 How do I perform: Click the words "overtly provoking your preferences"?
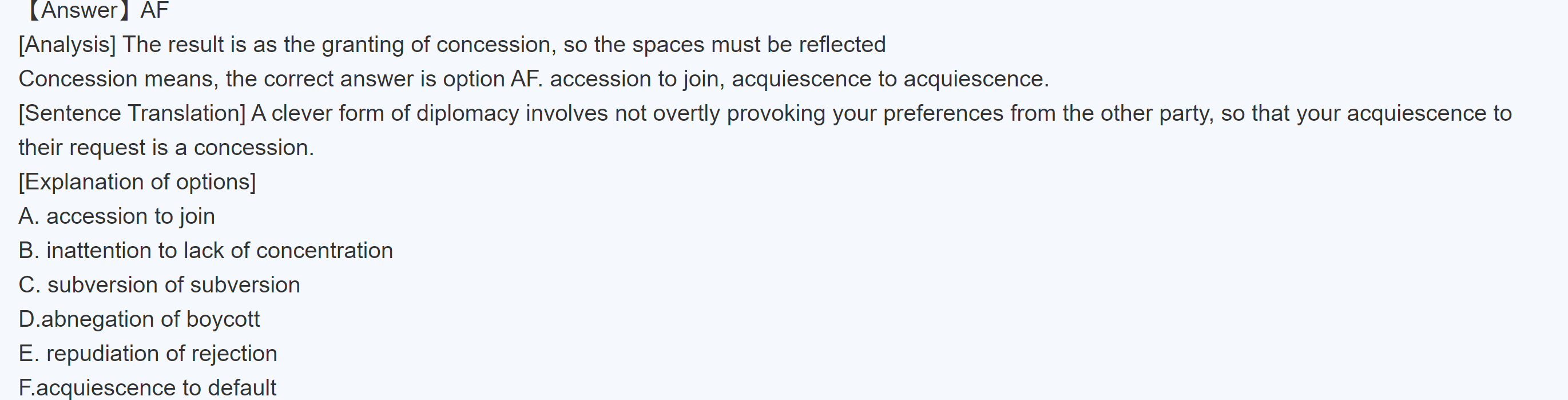click(828, 113)
